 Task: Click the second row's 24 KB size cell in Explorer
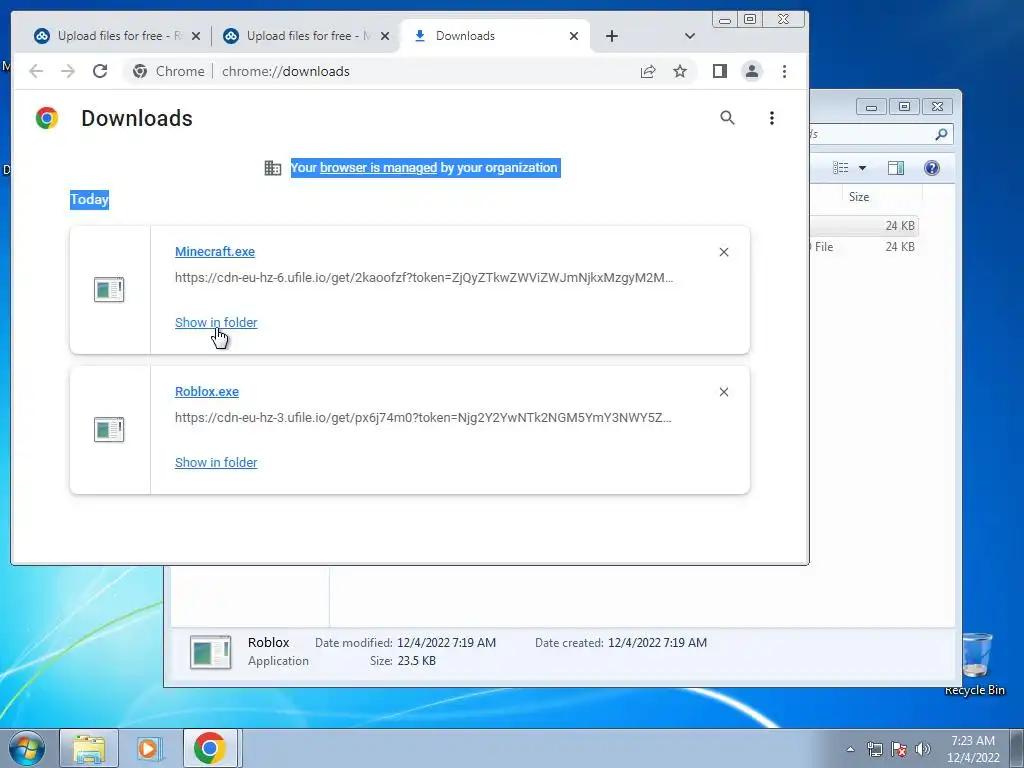point(900,247)
